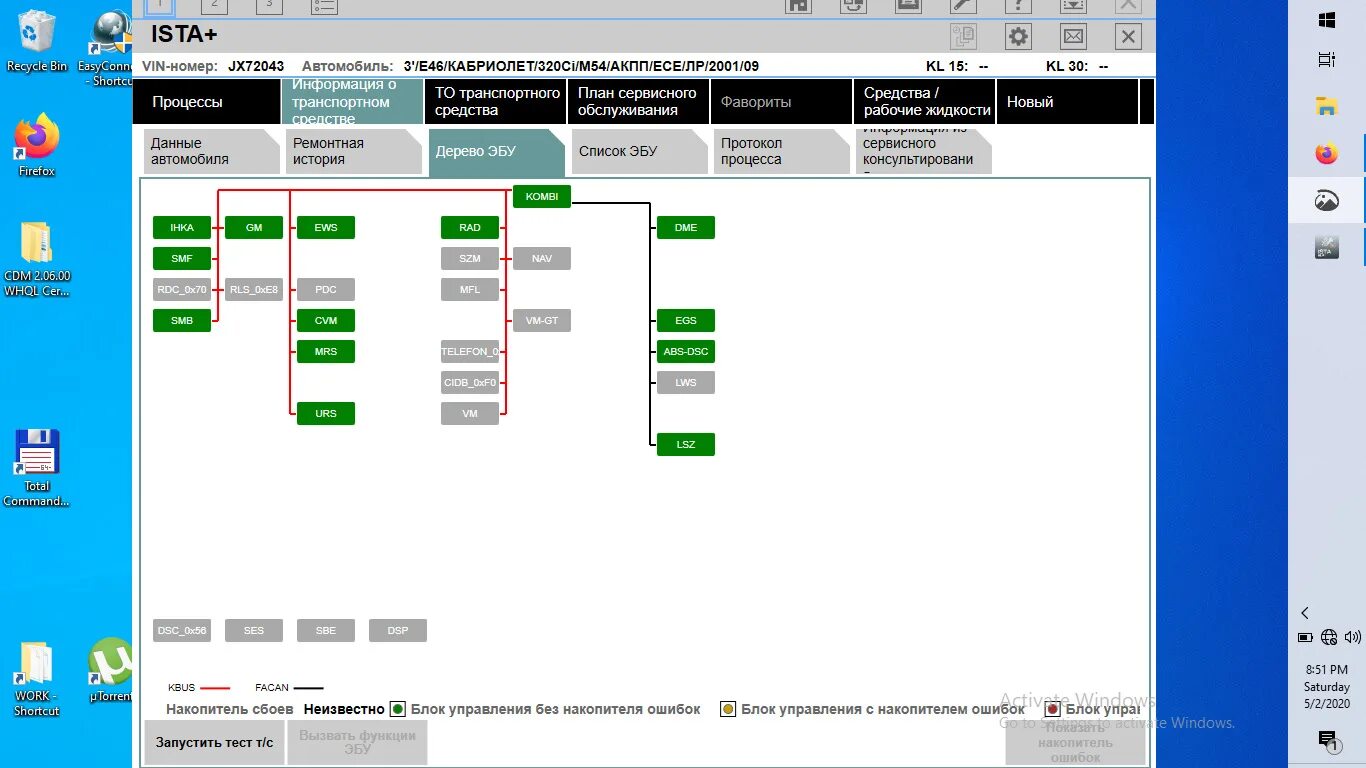Image resolution: width=1366 pixels, height=768 pixels.
Task: Select the gray LWS control unit
Action: click(686, 382)
